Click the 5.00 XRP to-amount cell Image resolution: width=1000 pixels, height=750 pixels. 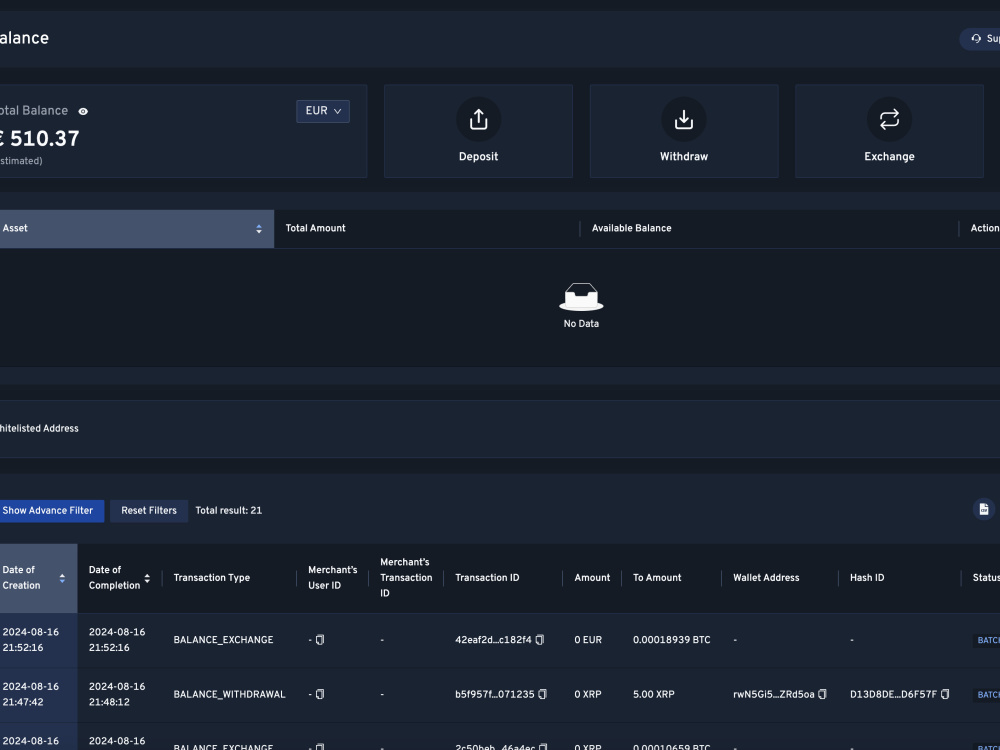click(654, 695)
